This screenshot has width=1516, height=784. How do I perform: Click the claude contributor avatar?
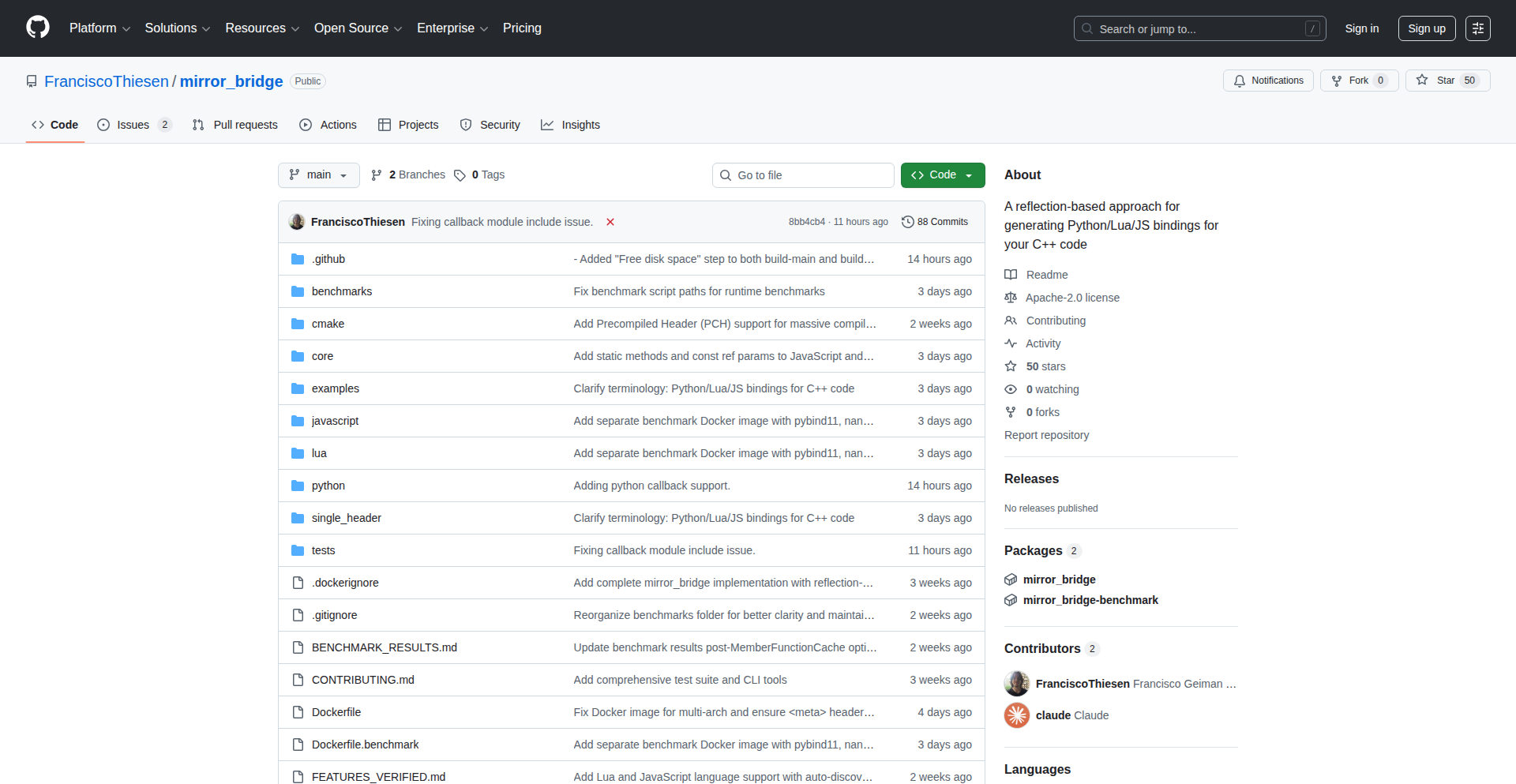[x=1017, y=715]
